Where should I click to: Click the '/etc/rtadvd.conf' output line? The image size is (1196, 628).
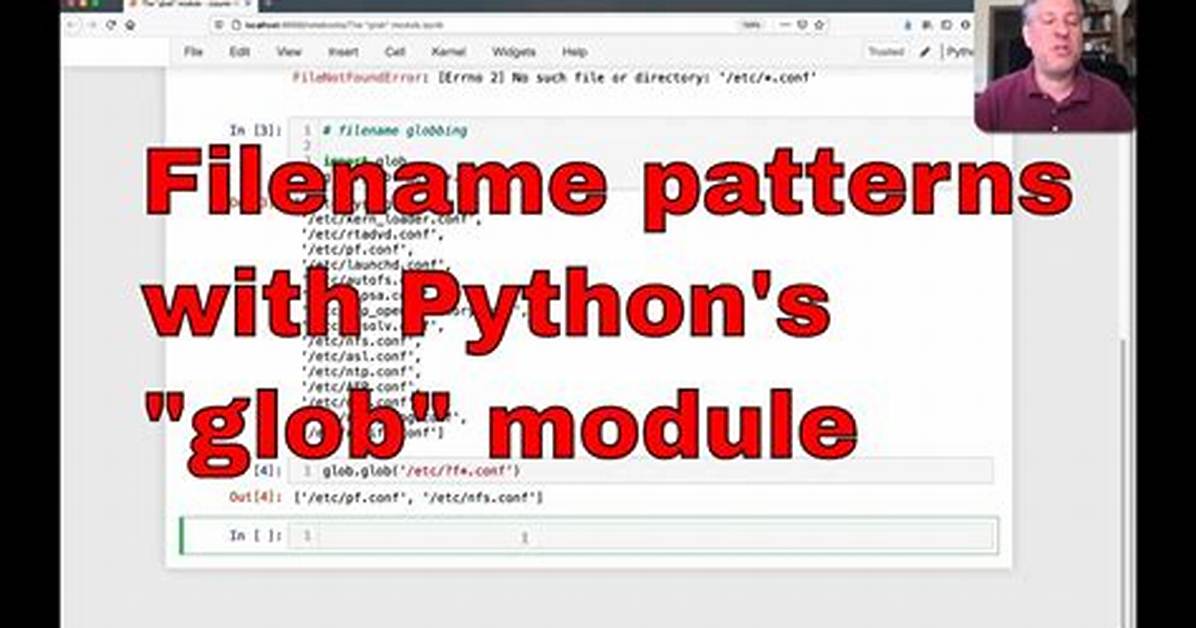point(372,234)
